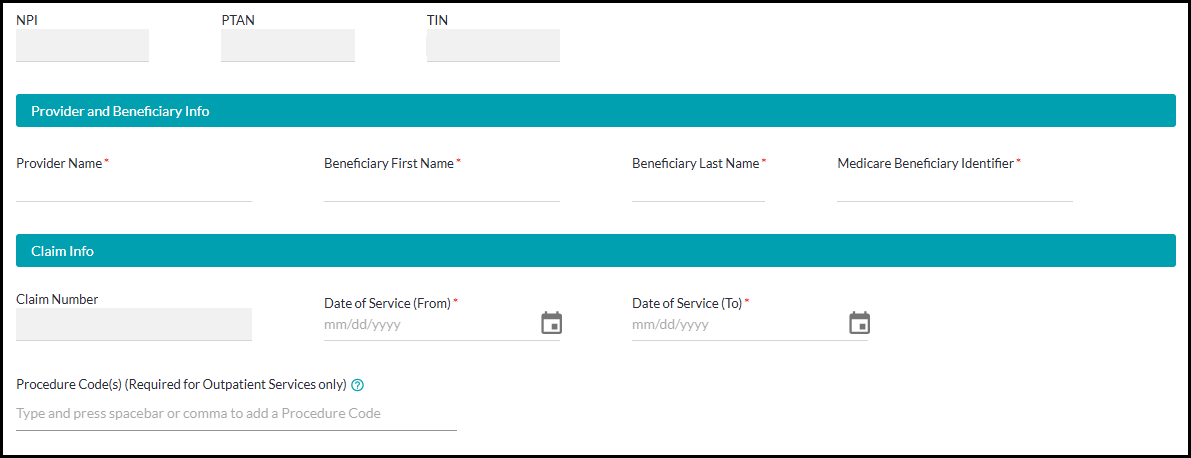Screen dimensions: 1191x458
Task: Click the "Claim Number" label text
Action: [x=57, y=299]
